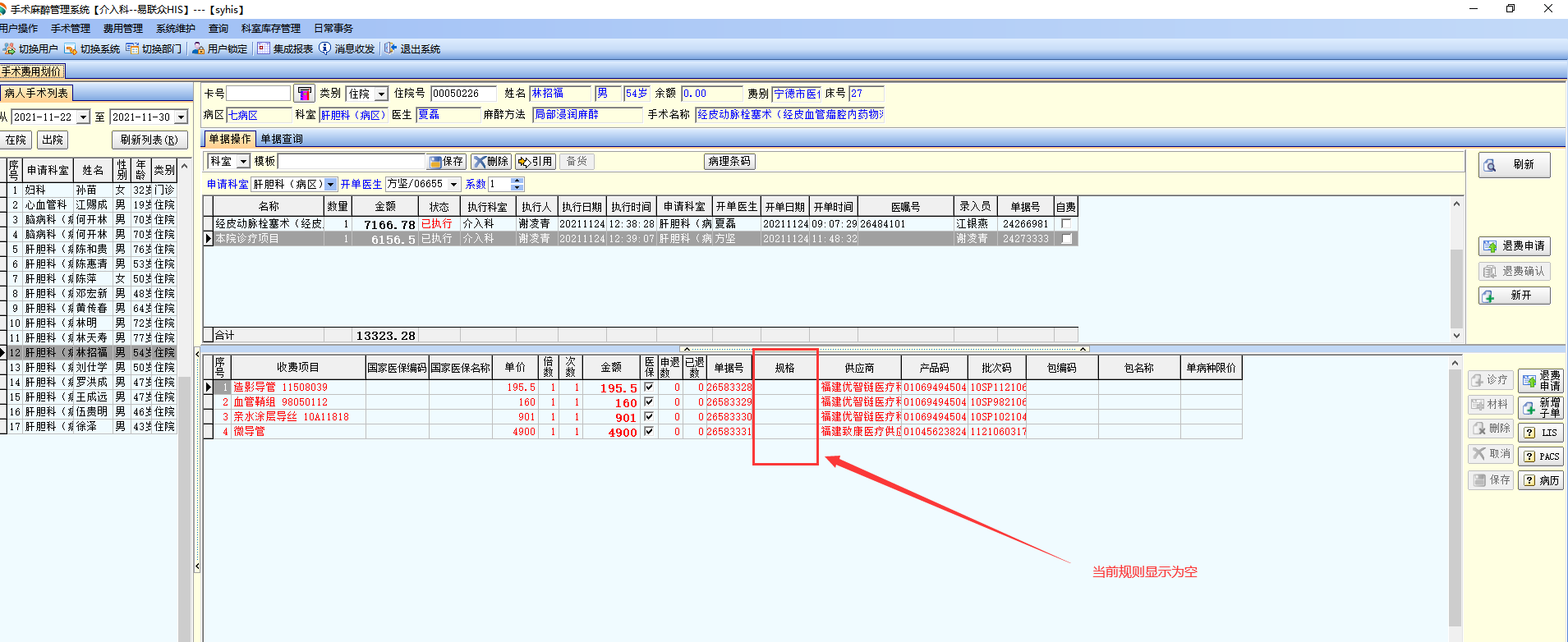Click the upper 退费申请 button

tap(1515, 246)
